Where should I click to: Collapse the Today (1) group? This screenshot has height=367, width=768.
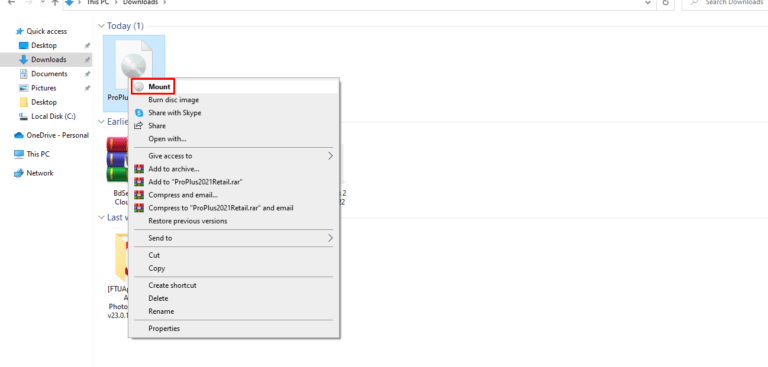102,26
